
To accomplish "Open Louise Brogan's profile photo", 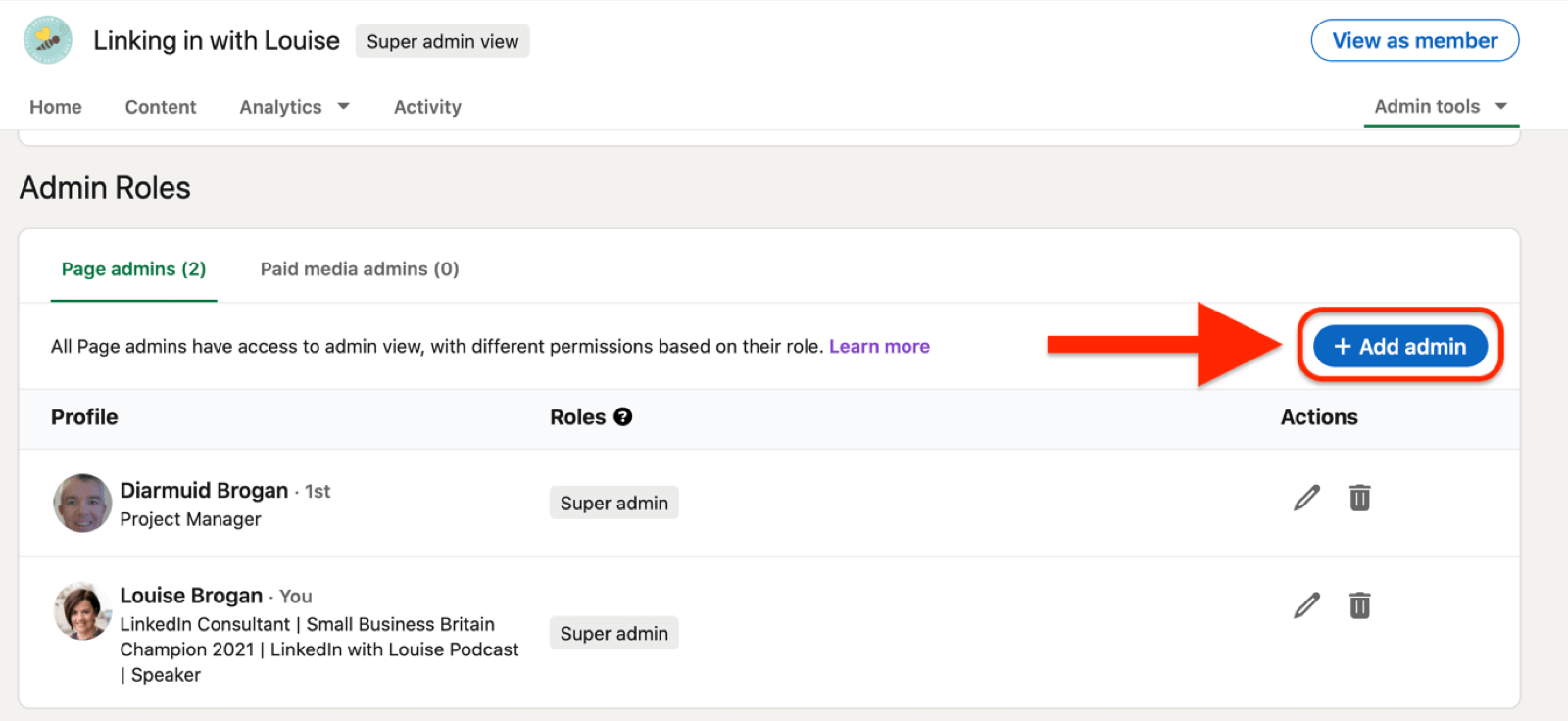I will point(82,611).
